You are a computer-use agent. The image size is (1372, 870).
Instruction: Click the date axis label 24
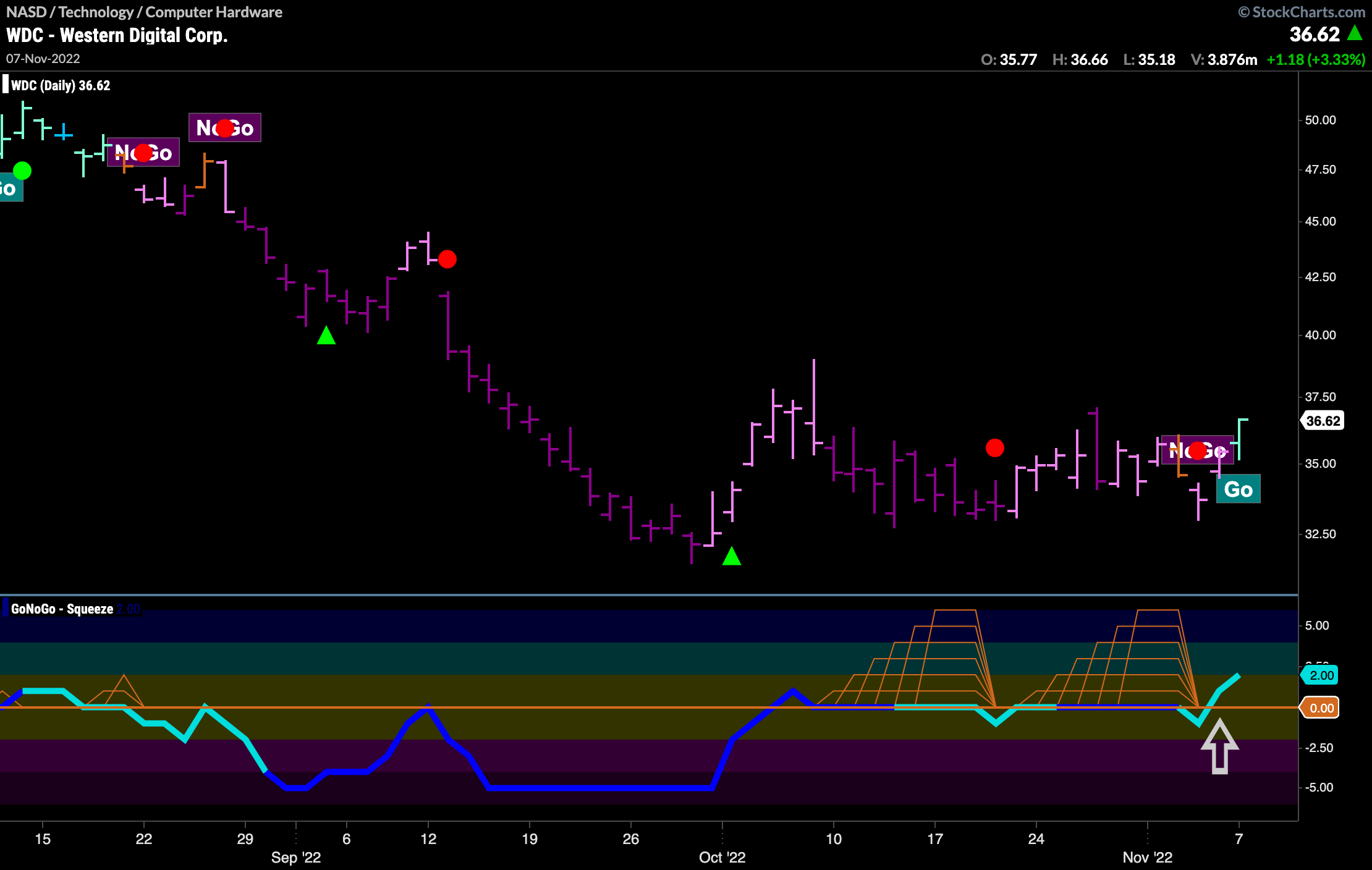(x=1036, y=838)
